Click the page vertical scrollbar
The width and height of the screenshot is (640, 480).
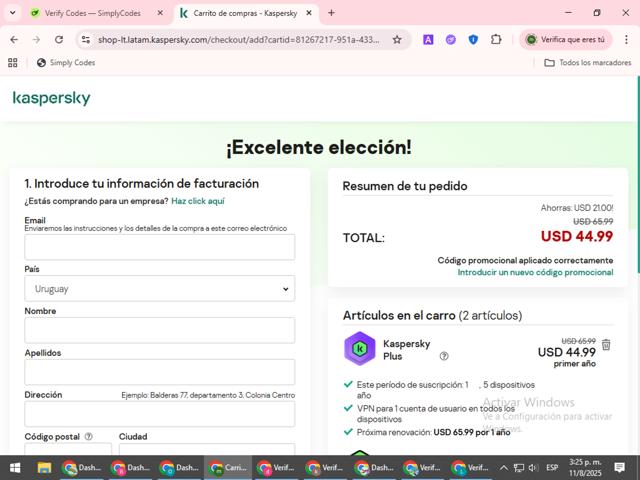pos(638,175)
